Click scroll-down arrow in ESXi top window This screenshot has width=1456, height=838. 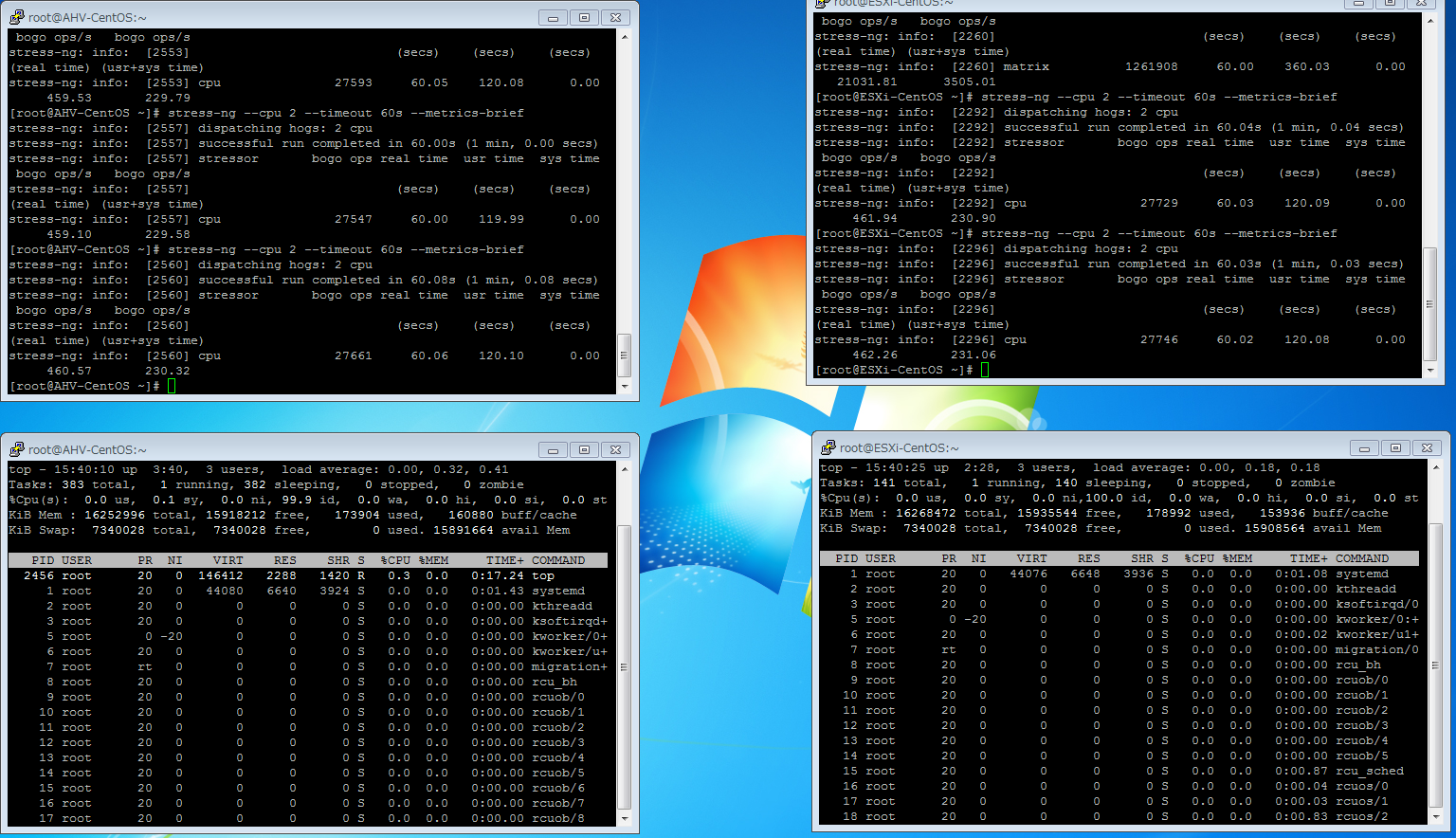point(1435,816)
